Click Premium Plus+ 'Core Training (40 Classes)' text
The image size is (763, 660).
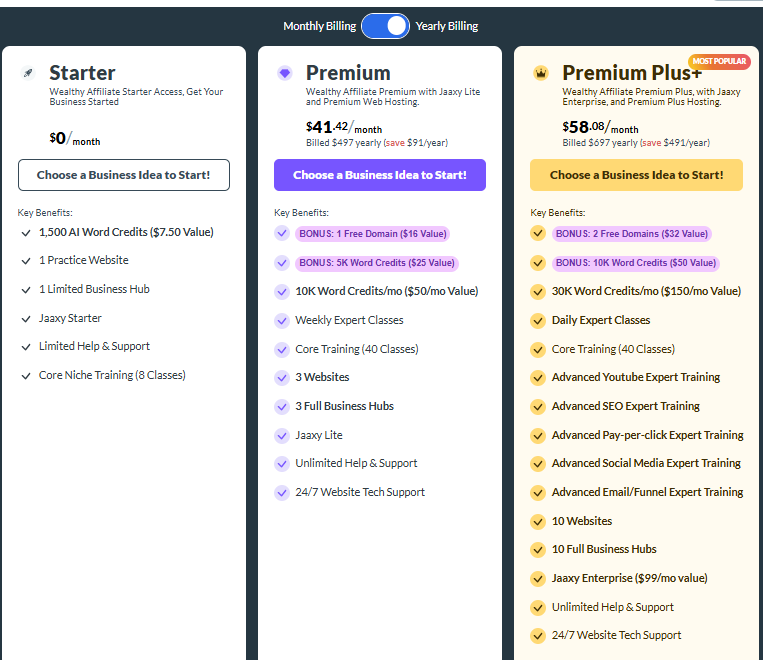[x=613, y=349]
